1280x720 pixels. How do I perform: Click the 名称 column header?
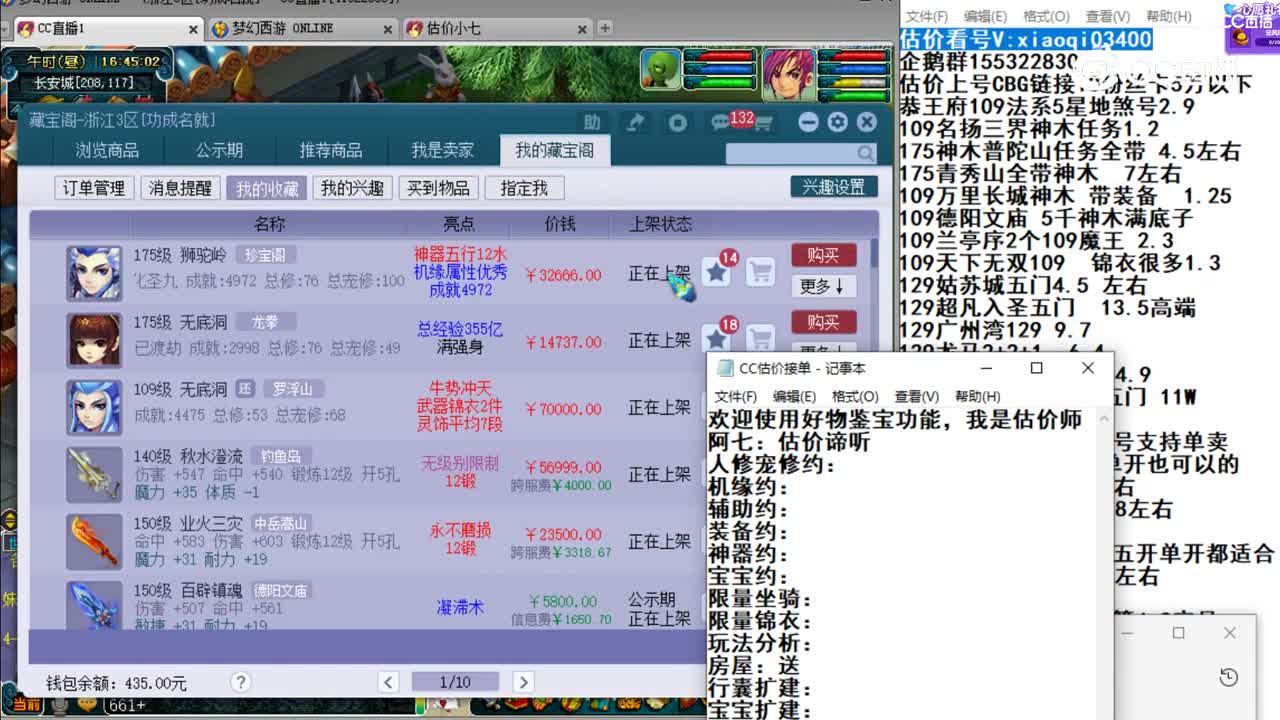(x=270, y=224)
